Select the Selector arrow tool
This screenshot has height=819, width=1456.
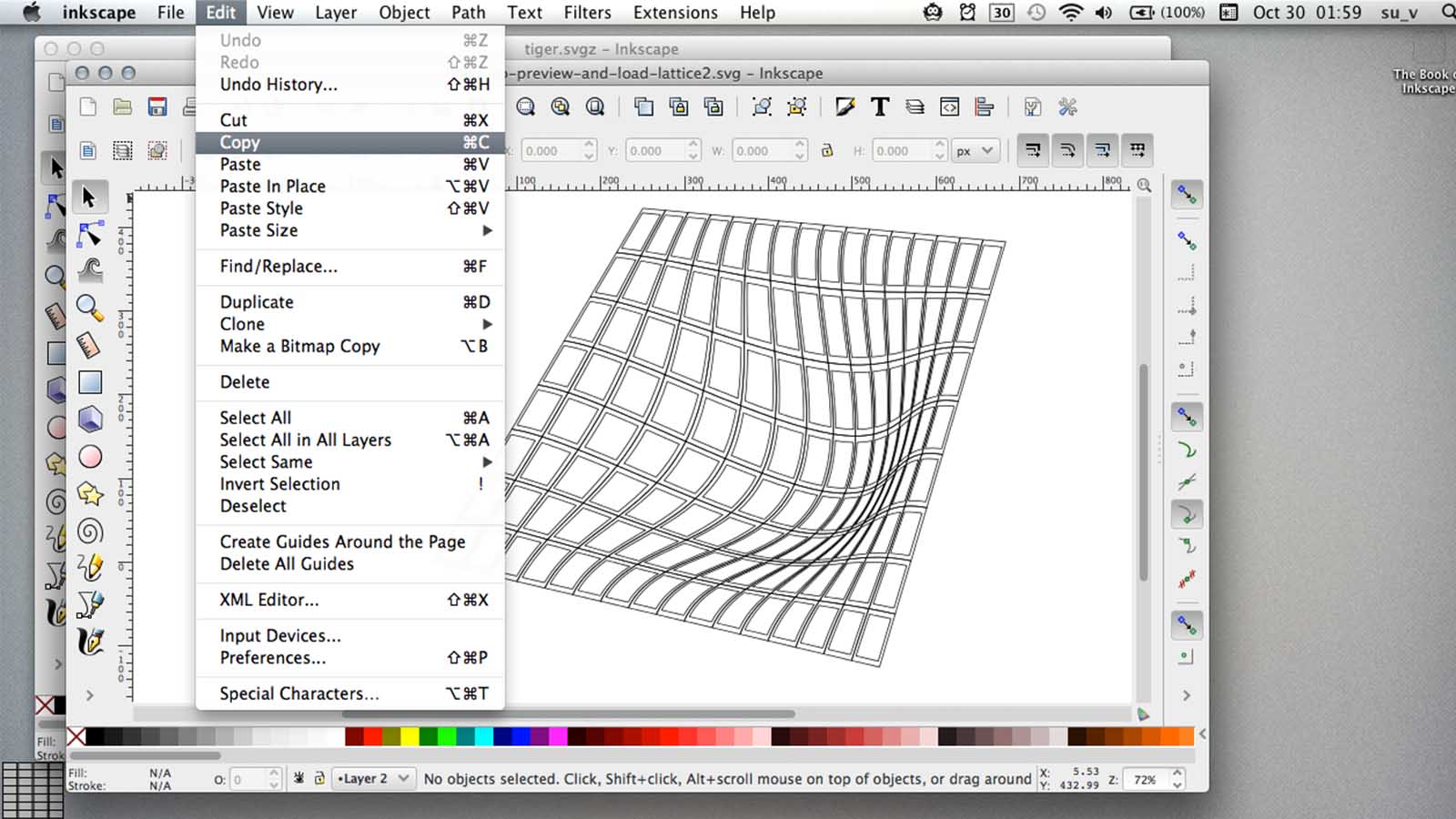tap(89, 197)
